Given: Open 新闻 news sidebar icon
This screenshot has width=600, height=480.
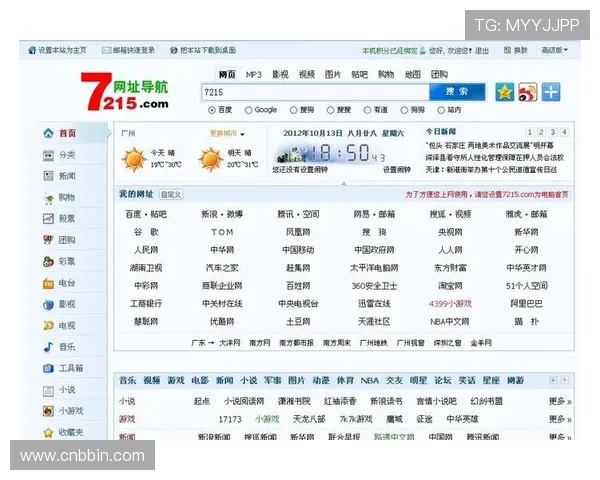Looking at the screenshot, I should (48, 176).
